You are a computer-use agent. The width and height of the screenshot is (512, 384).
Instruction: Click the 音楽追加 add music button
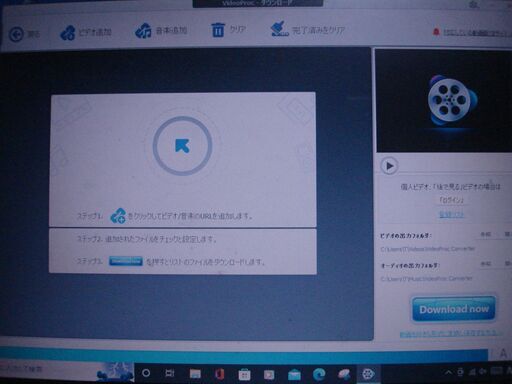pos(161,31)
